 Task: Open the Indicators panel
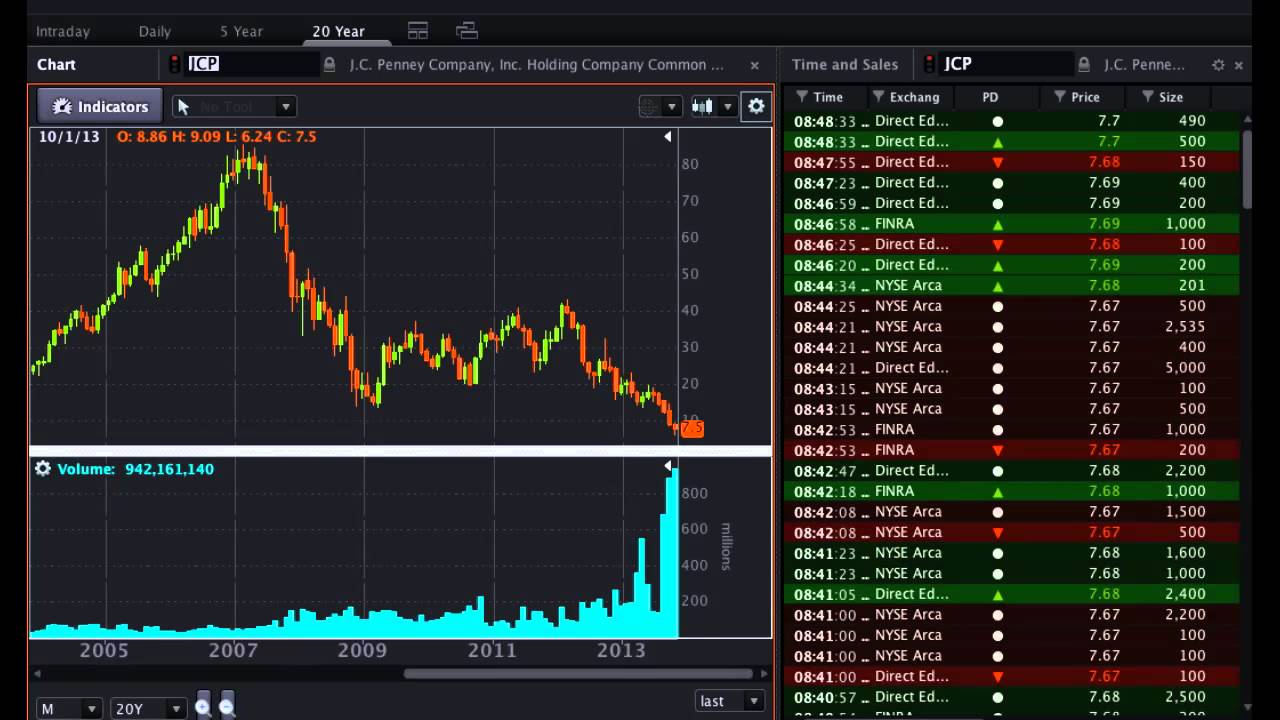click(x=99, y=106)
